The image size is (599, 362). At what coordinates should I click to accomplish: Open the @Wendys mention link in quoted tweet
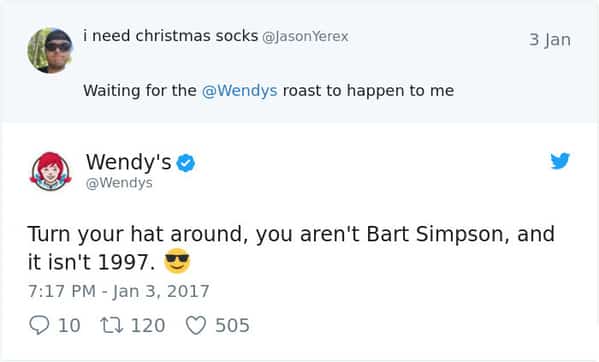pyautogui.click(x=240, y=91)
